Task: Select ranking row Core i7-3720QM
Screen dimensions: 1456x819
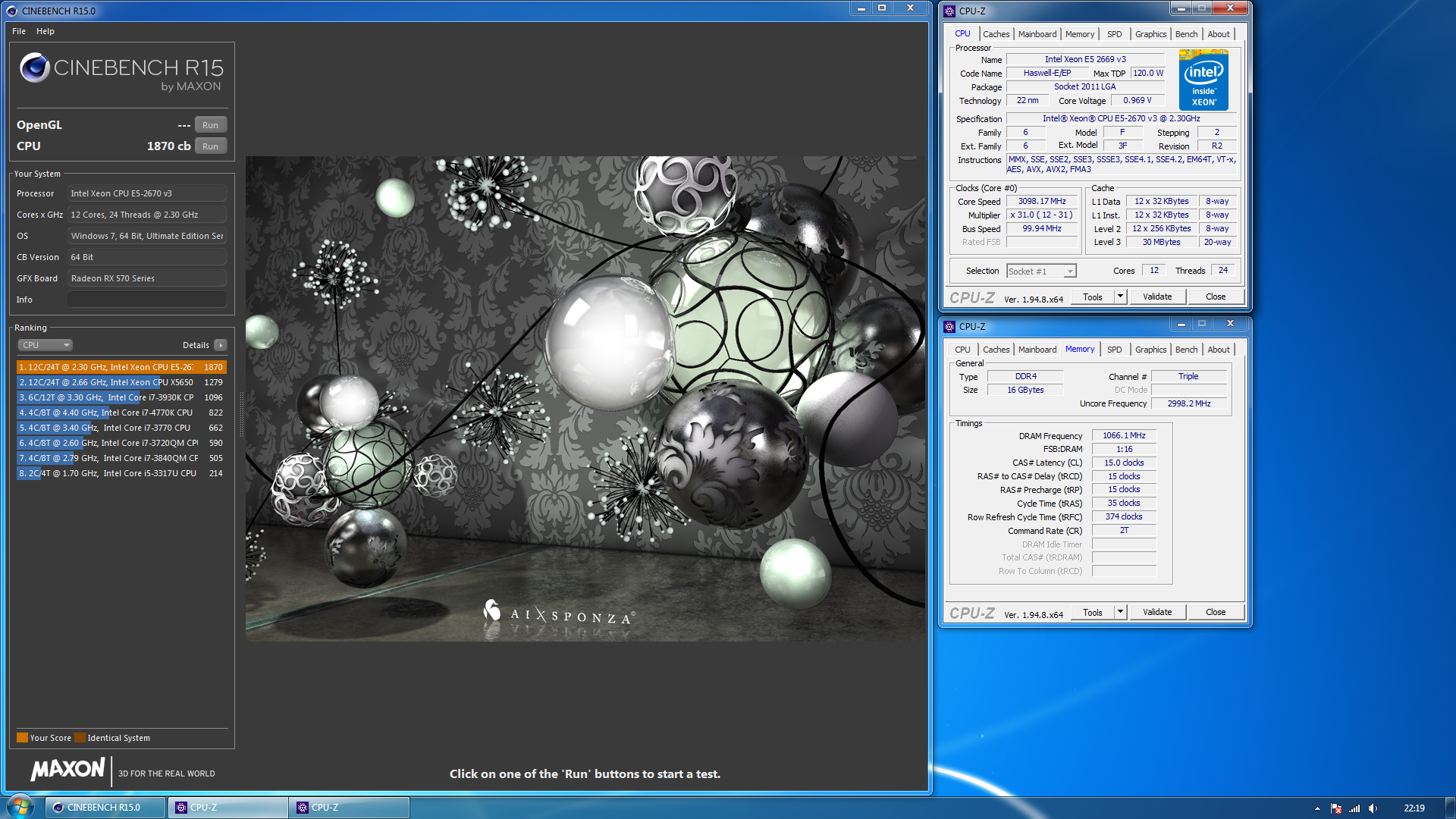Action: (x=121, y=443)
